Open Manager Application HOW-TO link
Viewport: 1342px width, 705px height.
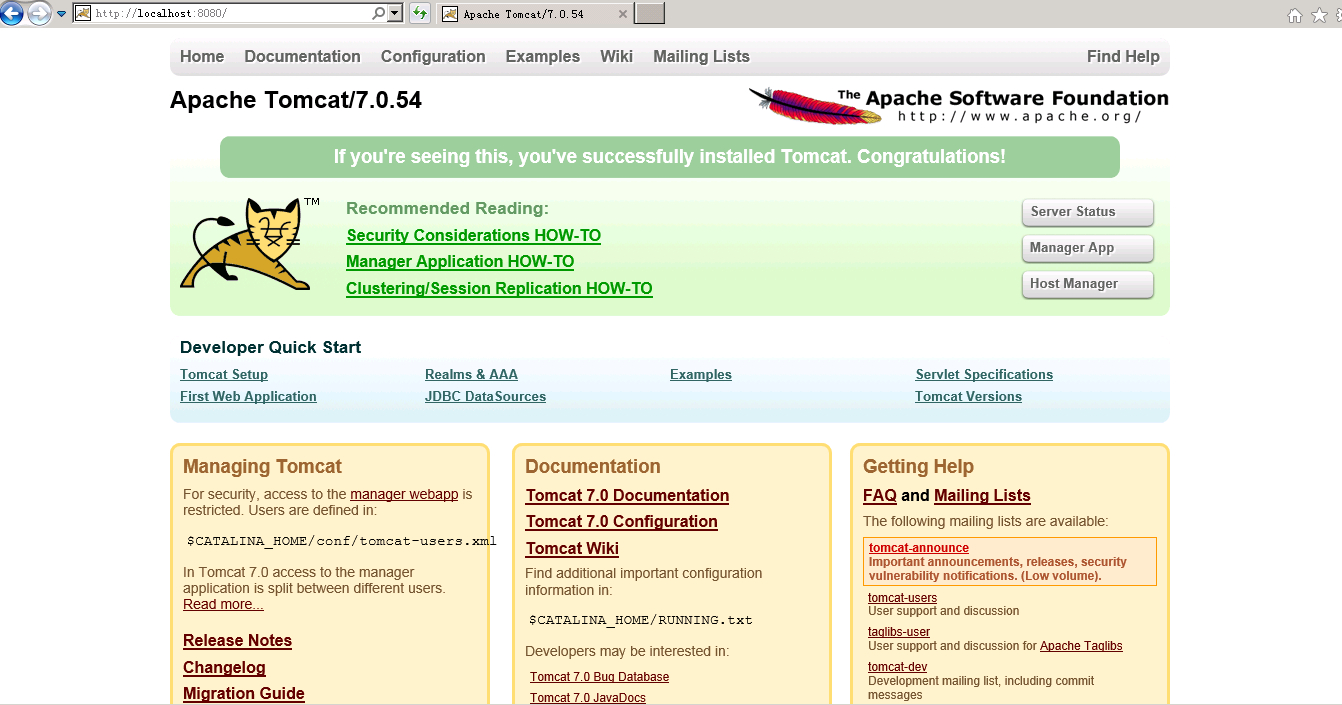point(460,262)
